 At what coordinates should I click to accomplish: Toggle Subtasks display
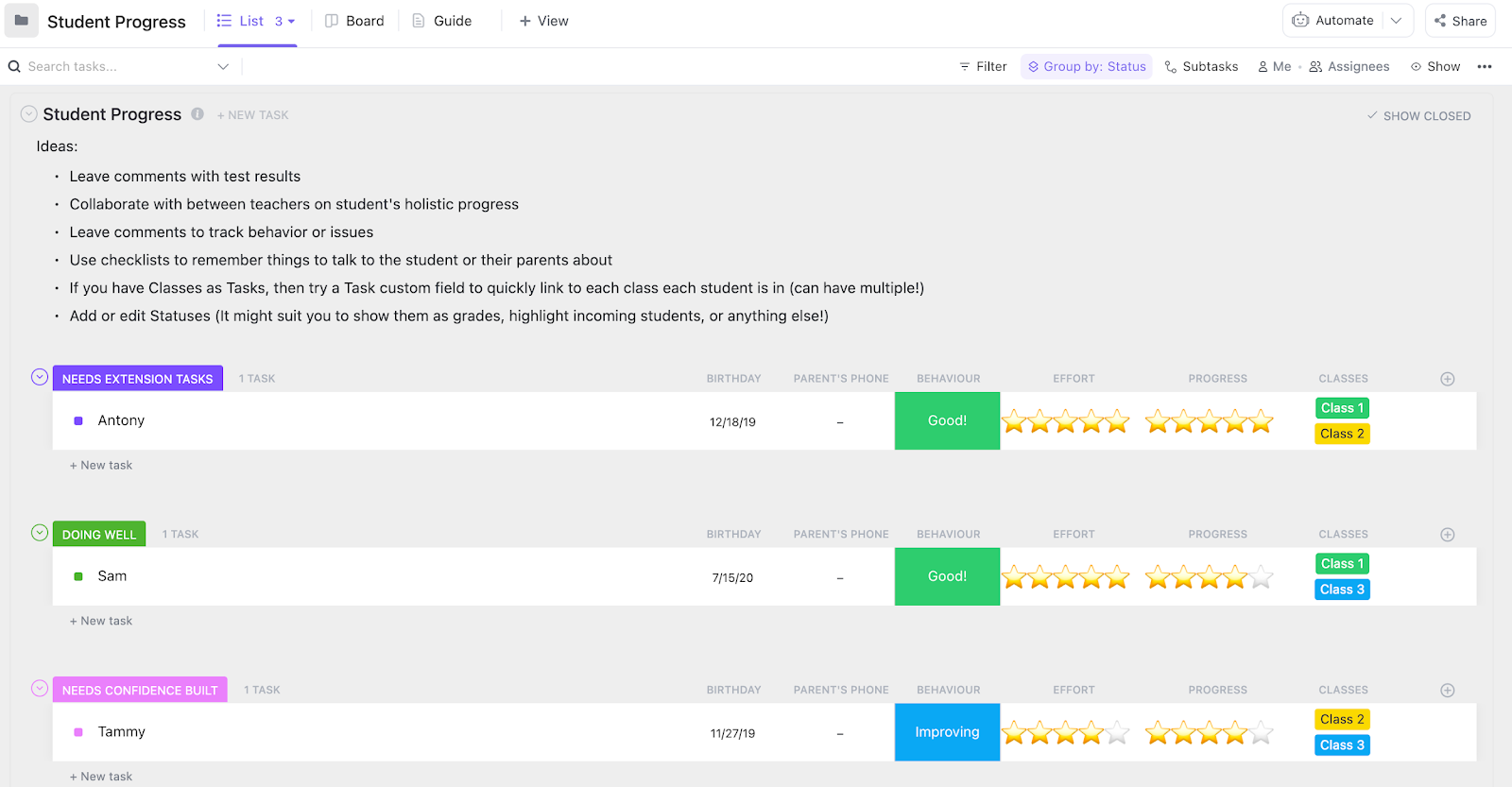pyautogui.click(x=1201, y=66)
